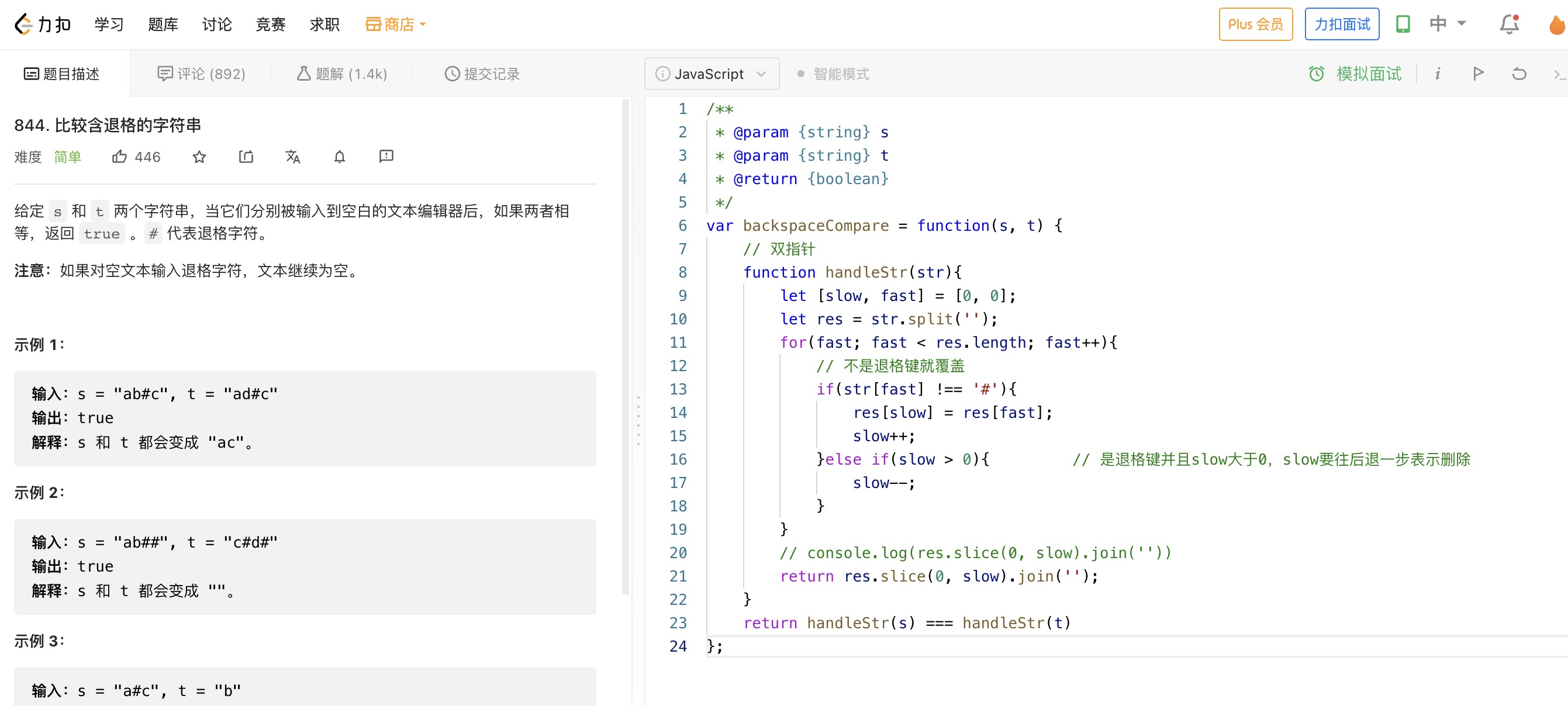Image resolution: width=1568 pixels, height=706 pixels.
Task: Open the 题解 (1.4k) tab
Action: tap(342, 74)
